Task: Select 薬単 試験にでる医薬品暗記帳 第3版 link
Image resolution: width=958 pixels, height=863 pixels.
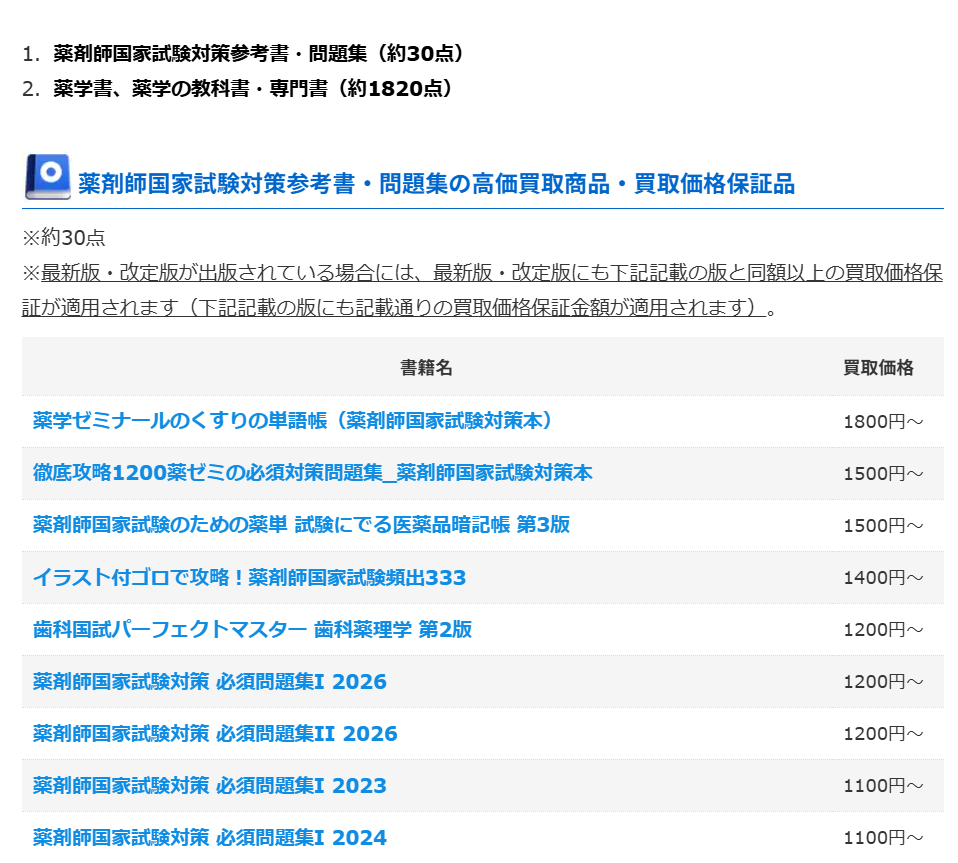Action: click(301, 525)
